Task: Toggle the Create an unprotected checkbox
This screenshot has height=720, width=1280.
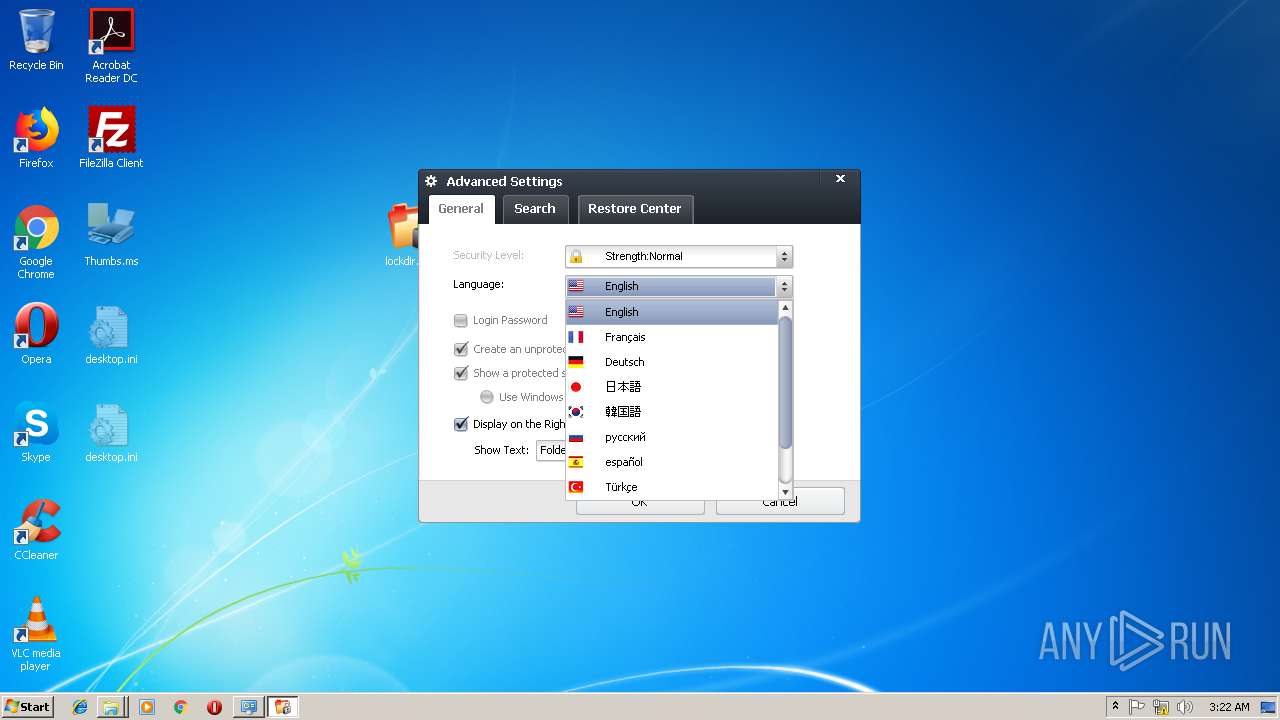Action: pyautogui.click(x=461, y=350)
